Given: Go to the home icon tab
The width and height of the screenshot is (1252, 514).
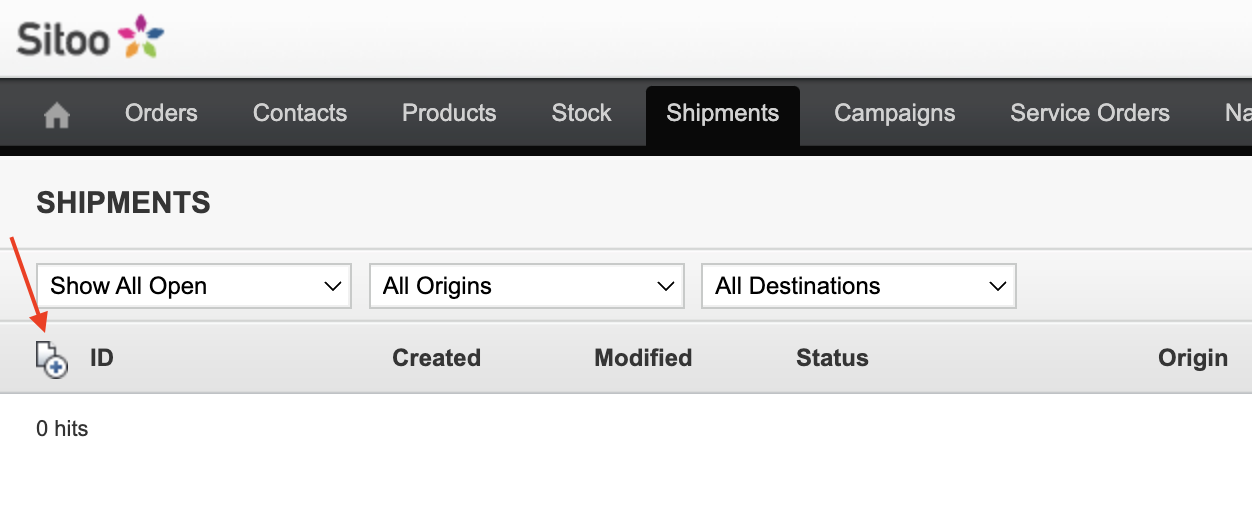Looking at the screenshot, I should (x=57, y=115).
